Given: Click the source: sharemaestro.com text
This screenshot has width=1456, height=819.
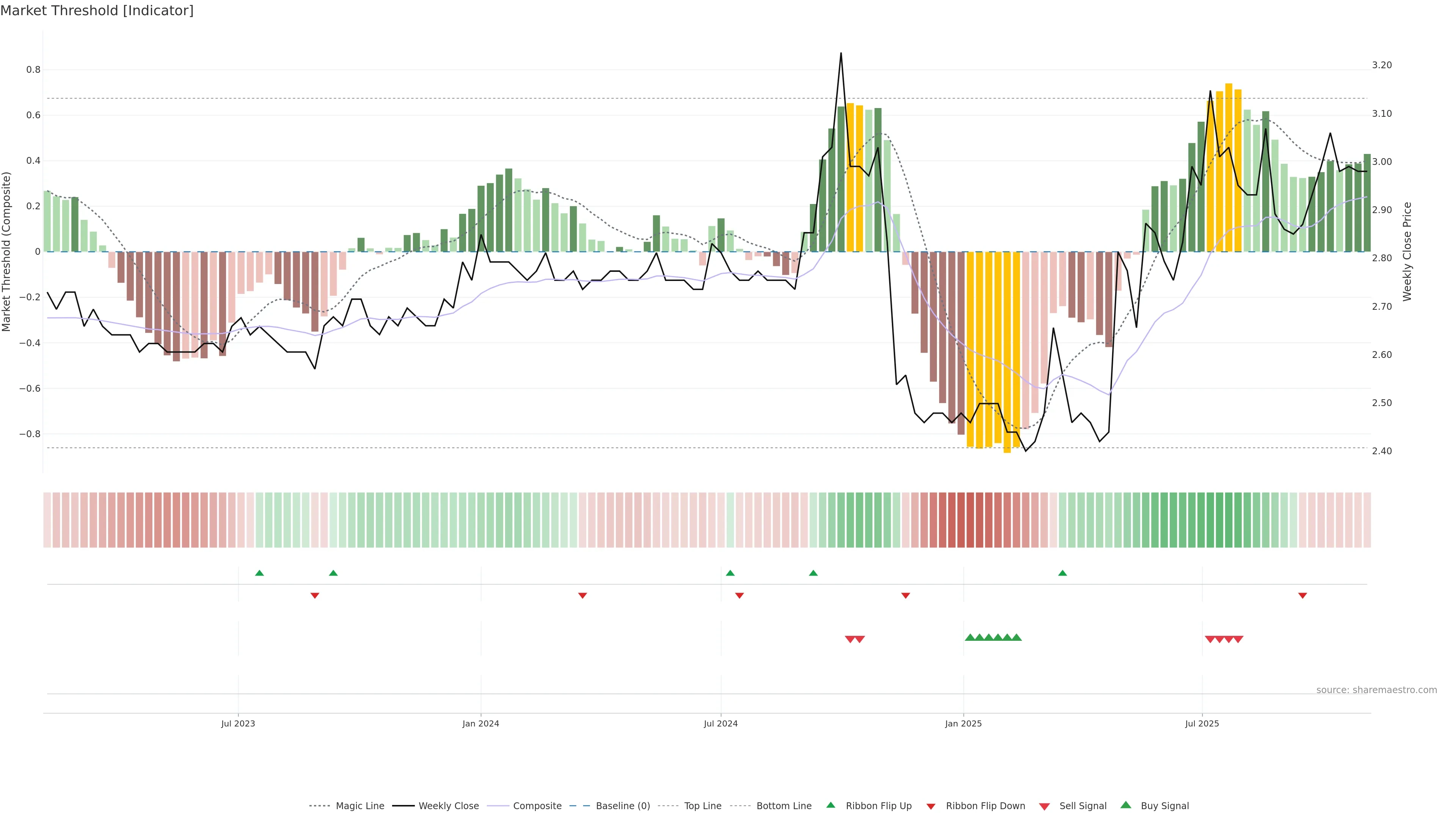Looking at the screenshot, I should 1376,690.
